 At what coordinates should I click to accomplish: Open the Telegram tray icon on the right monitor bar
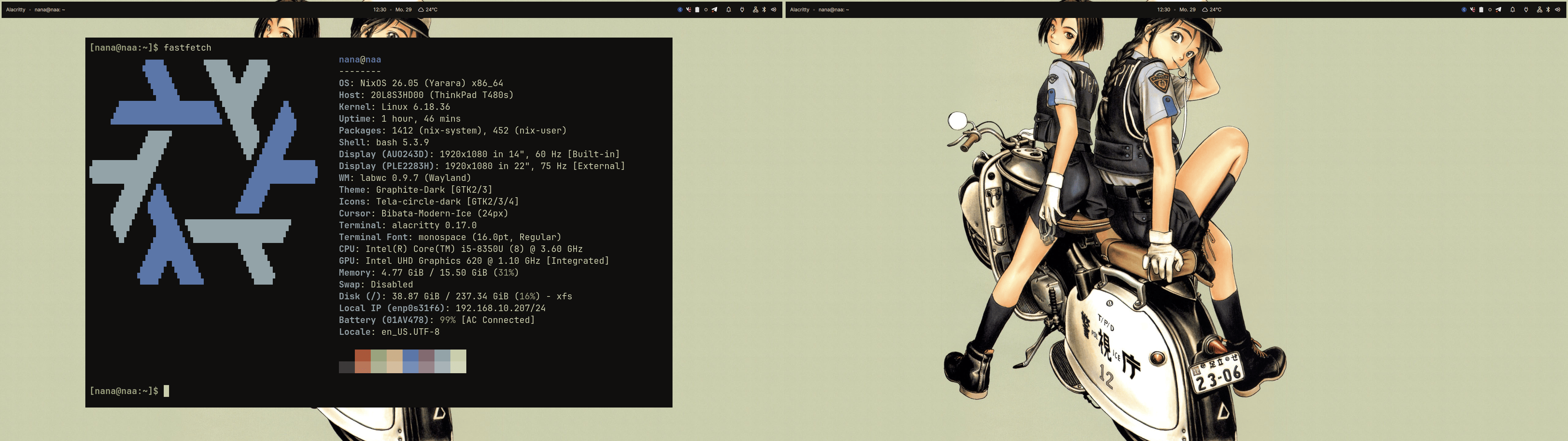[1498, 10]
